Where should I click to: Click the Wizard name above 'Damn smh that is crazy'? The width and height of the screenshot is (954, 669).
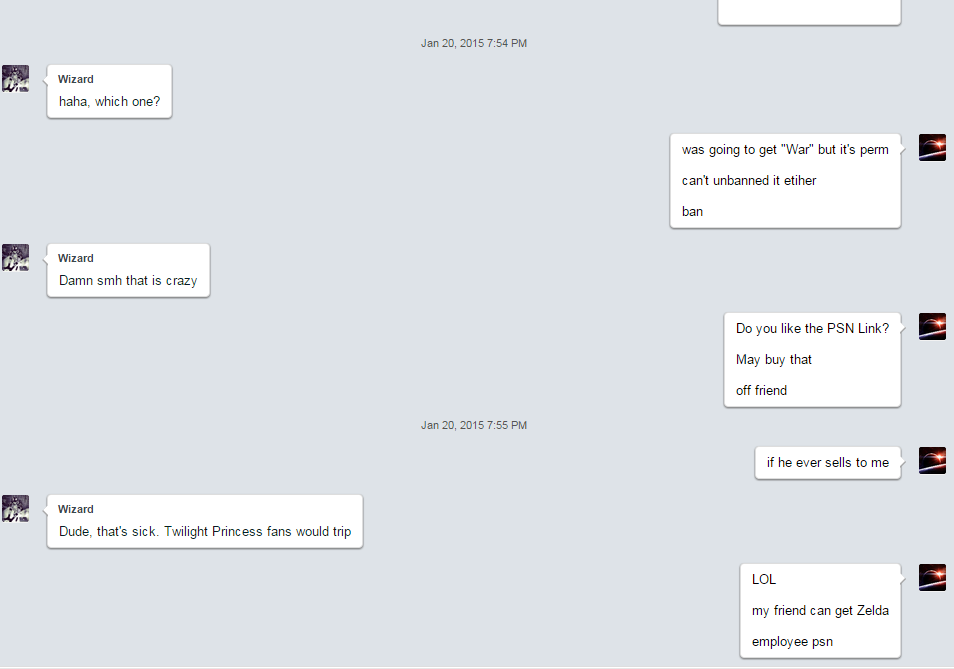click(75, 258)
